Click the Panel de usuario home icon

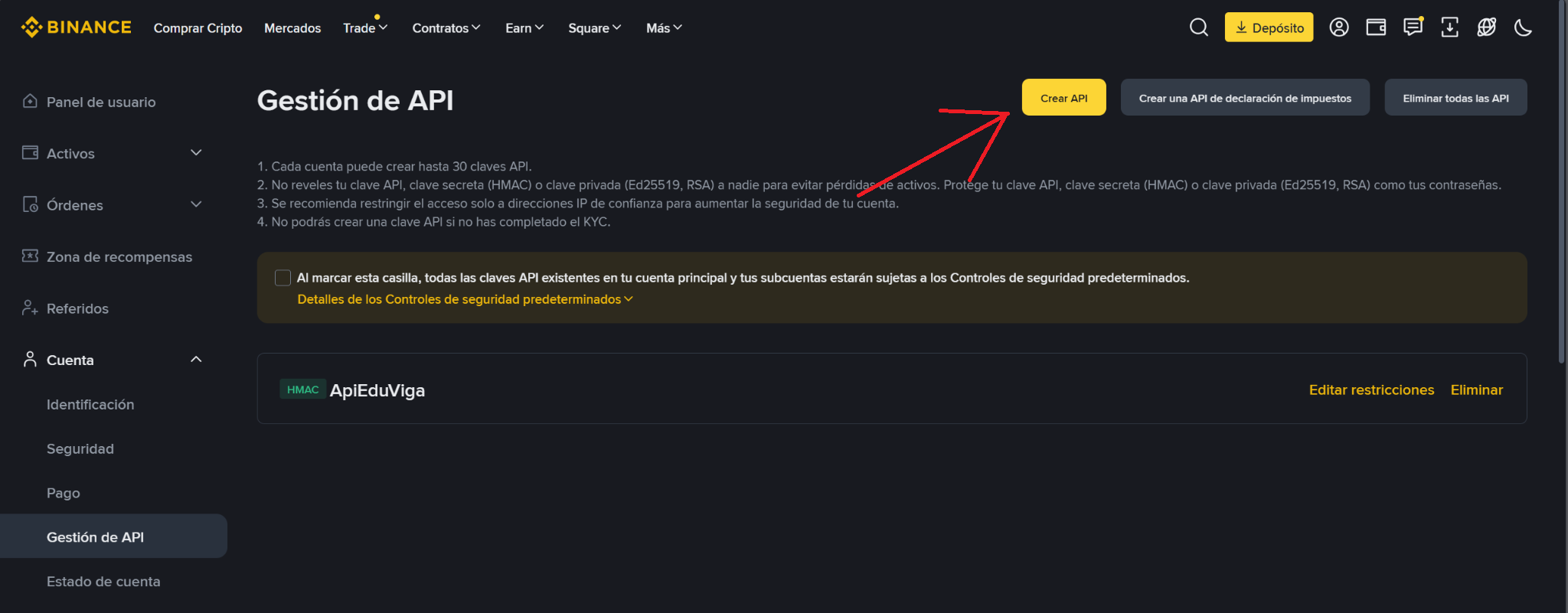[30, 101]
